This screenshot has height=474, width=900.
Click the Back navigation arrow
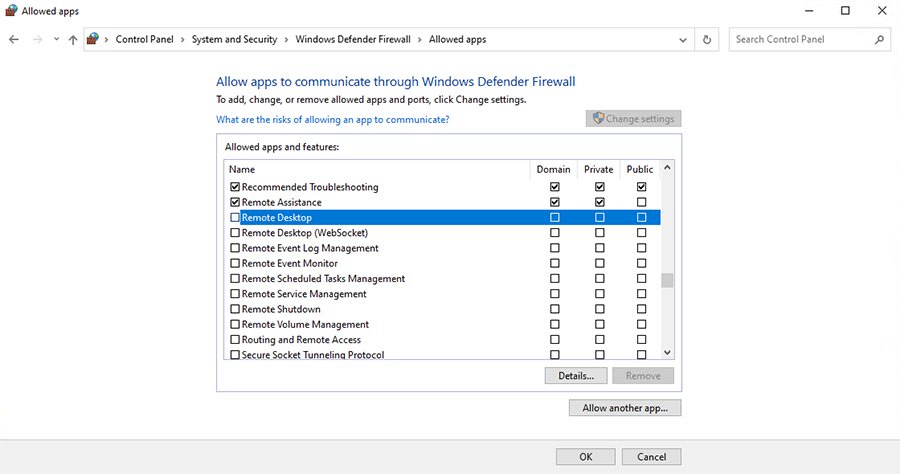pos(14,40)
